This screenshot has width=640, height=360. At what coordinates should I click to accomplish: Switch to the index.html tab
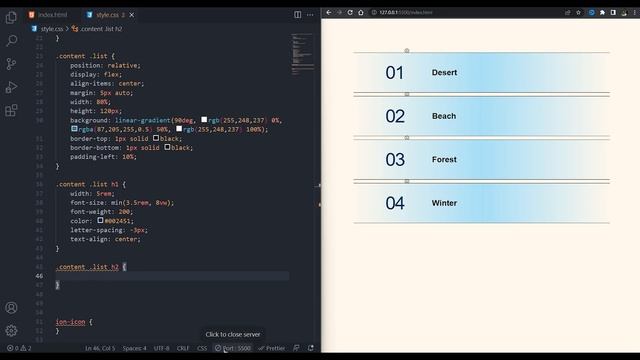(x=48, y=15)
